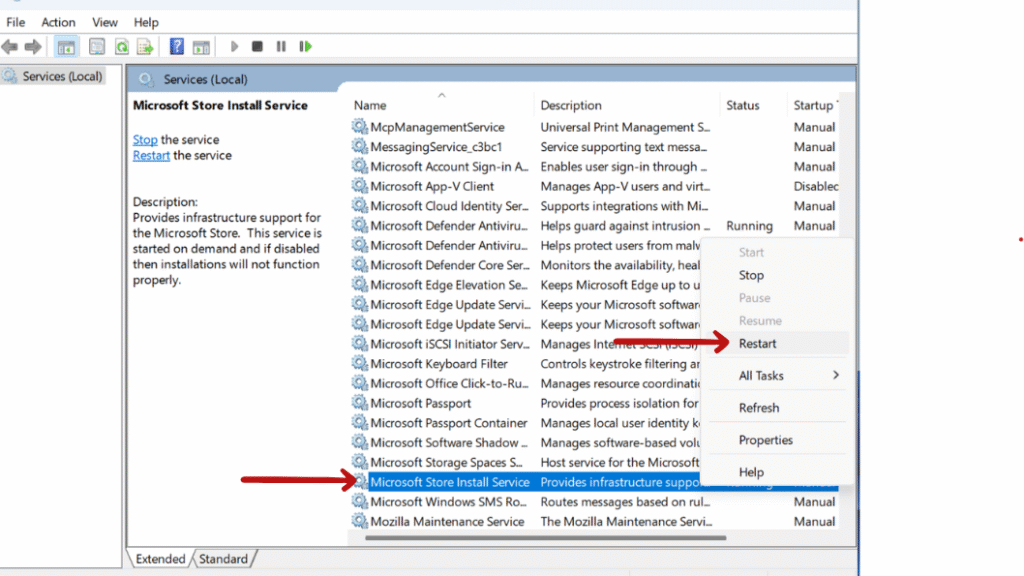This screenshot has width=1024, height=576.
Task: Click gear icon beside Microsoft Keyboard Filter
Action: click(x=359, y=363)
